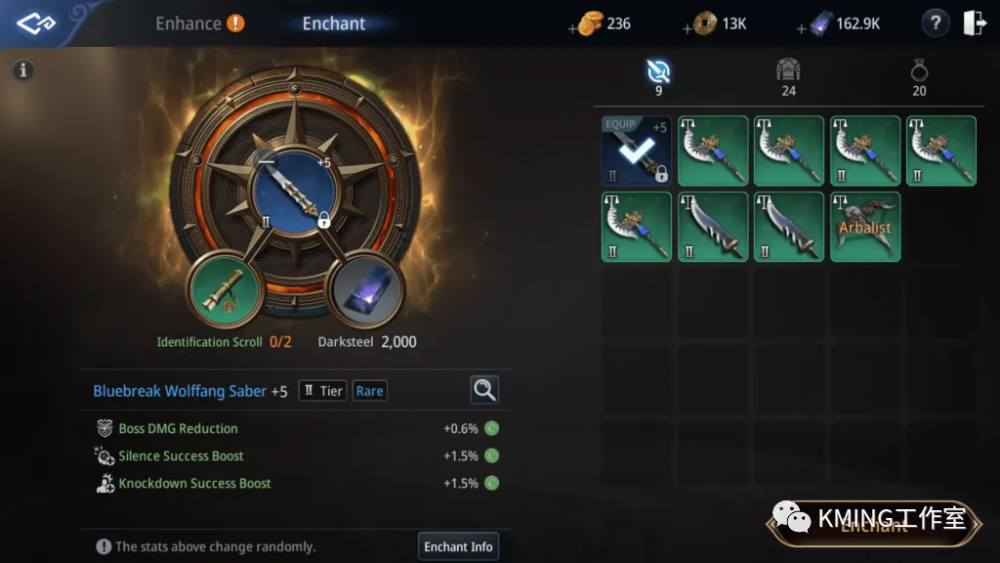Click the Darksteel material icon

[365, 291]
